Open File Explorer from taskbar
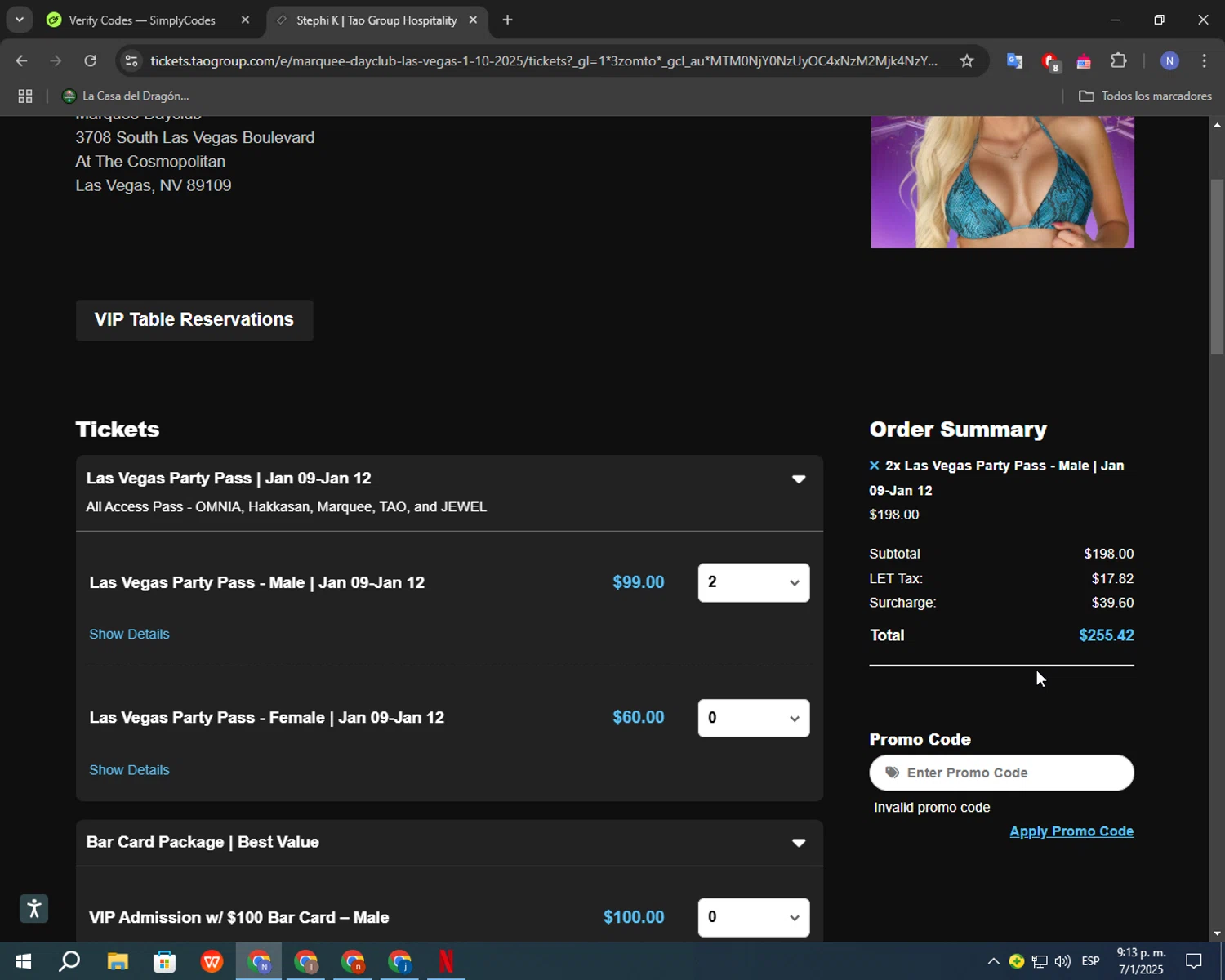 pyautogui.click(x=118, y=961)
